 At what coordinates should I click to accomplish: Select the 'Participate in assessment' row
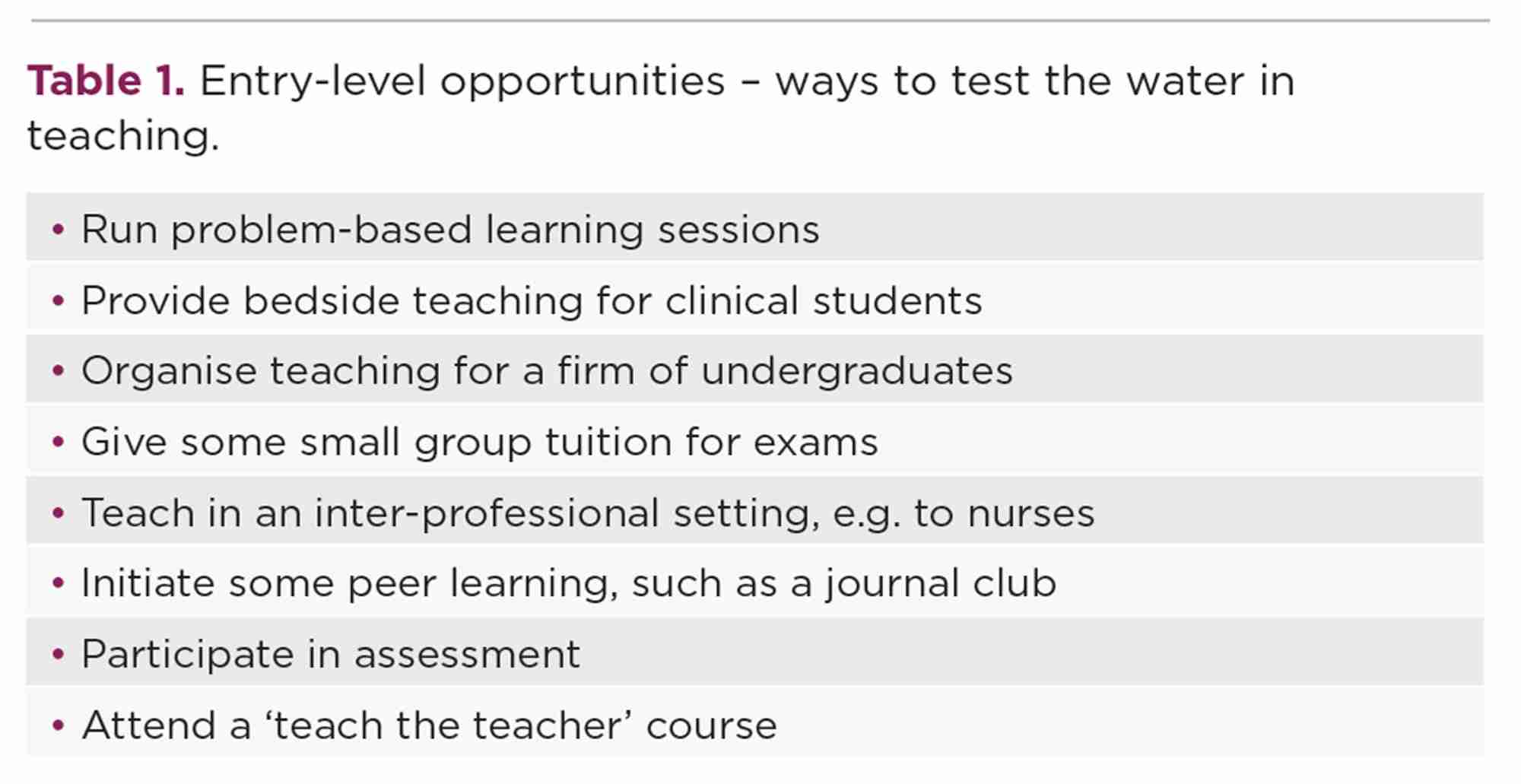(754, 652)
